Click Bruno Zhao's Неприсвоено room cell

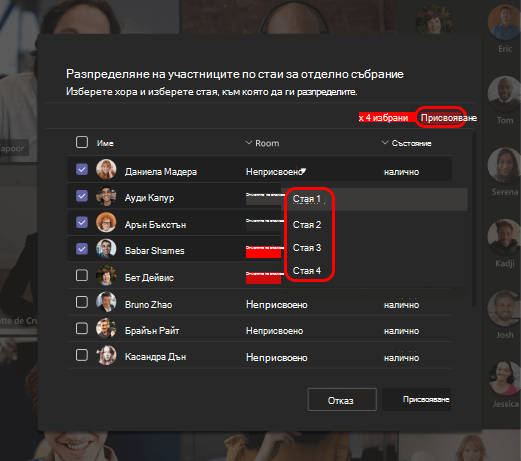(277, 305)
